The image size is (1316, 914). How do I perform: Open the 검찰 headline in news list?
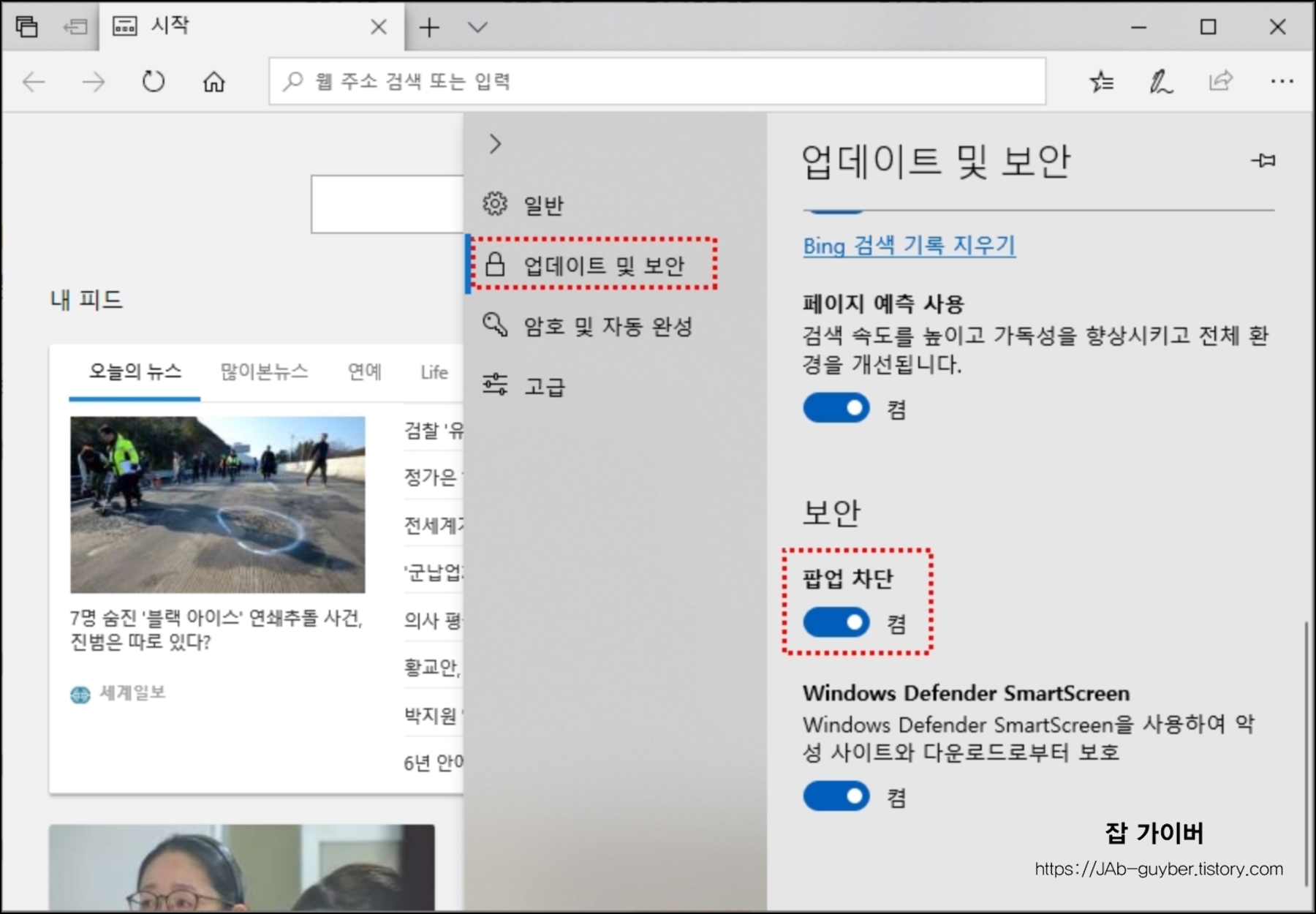point(434,430)
